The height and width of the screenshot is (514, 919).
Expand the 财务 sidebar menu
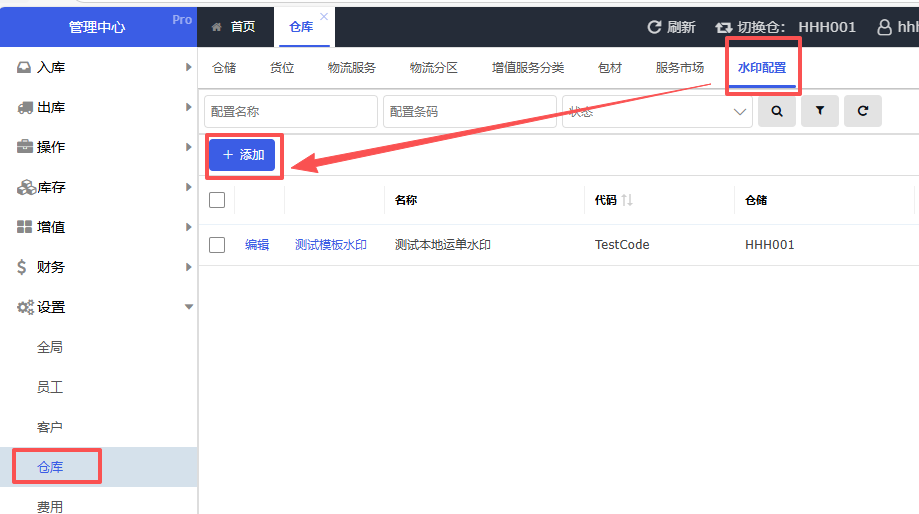98,267
